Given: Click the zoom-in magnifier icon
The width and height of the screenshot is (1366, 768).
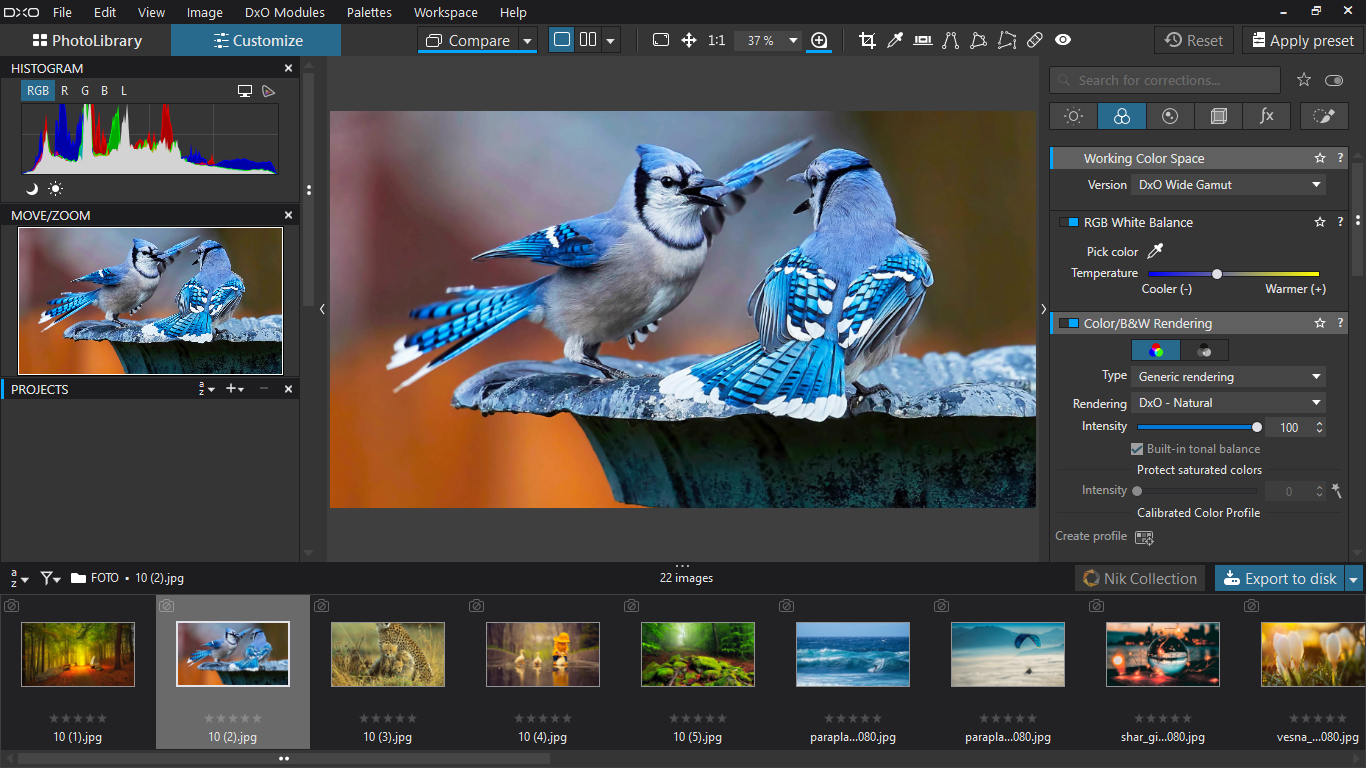Looking at the screenshot, I should coord(819,40).
